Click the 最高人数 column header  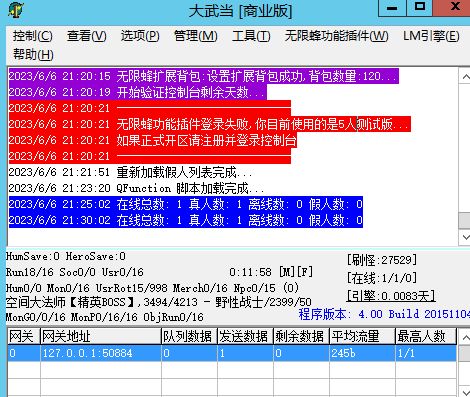pyautogui.click(x=426, y=336)
